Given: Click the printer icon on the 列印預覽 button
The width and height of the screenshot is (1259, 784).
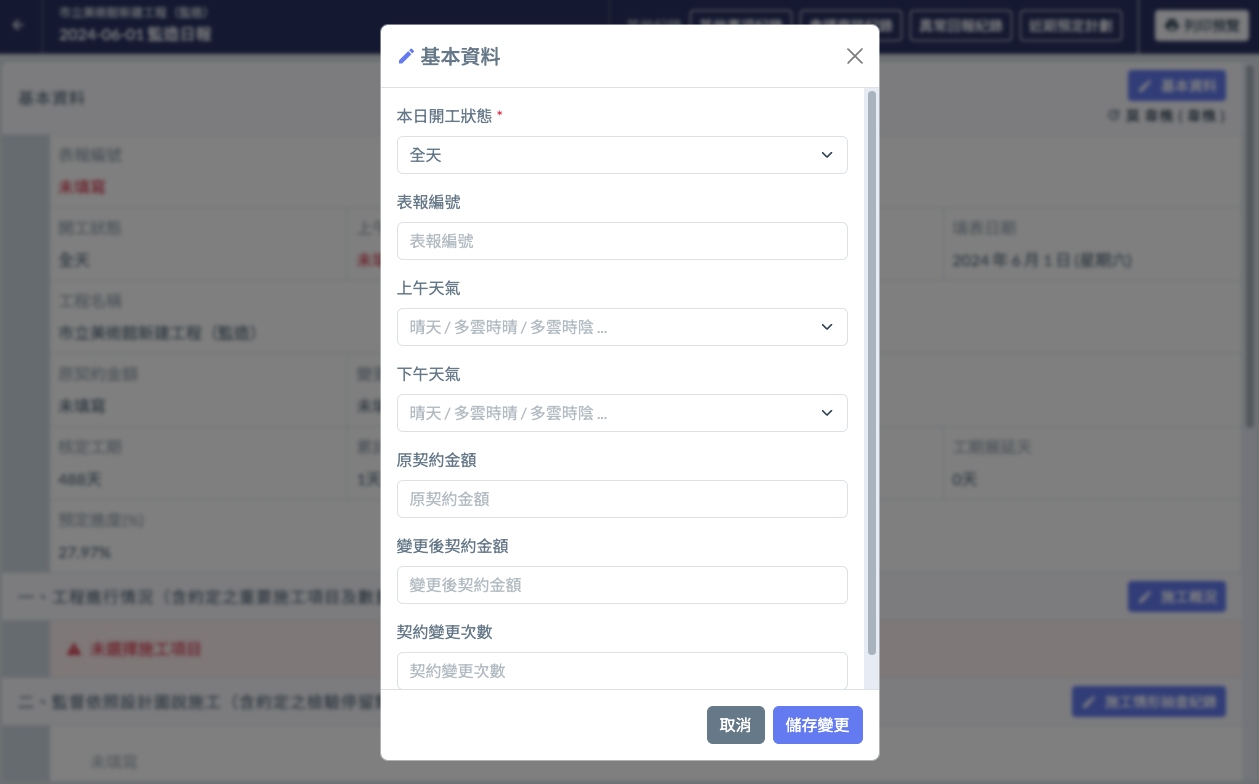Looking at the screenshot, I should [1172, 26].
